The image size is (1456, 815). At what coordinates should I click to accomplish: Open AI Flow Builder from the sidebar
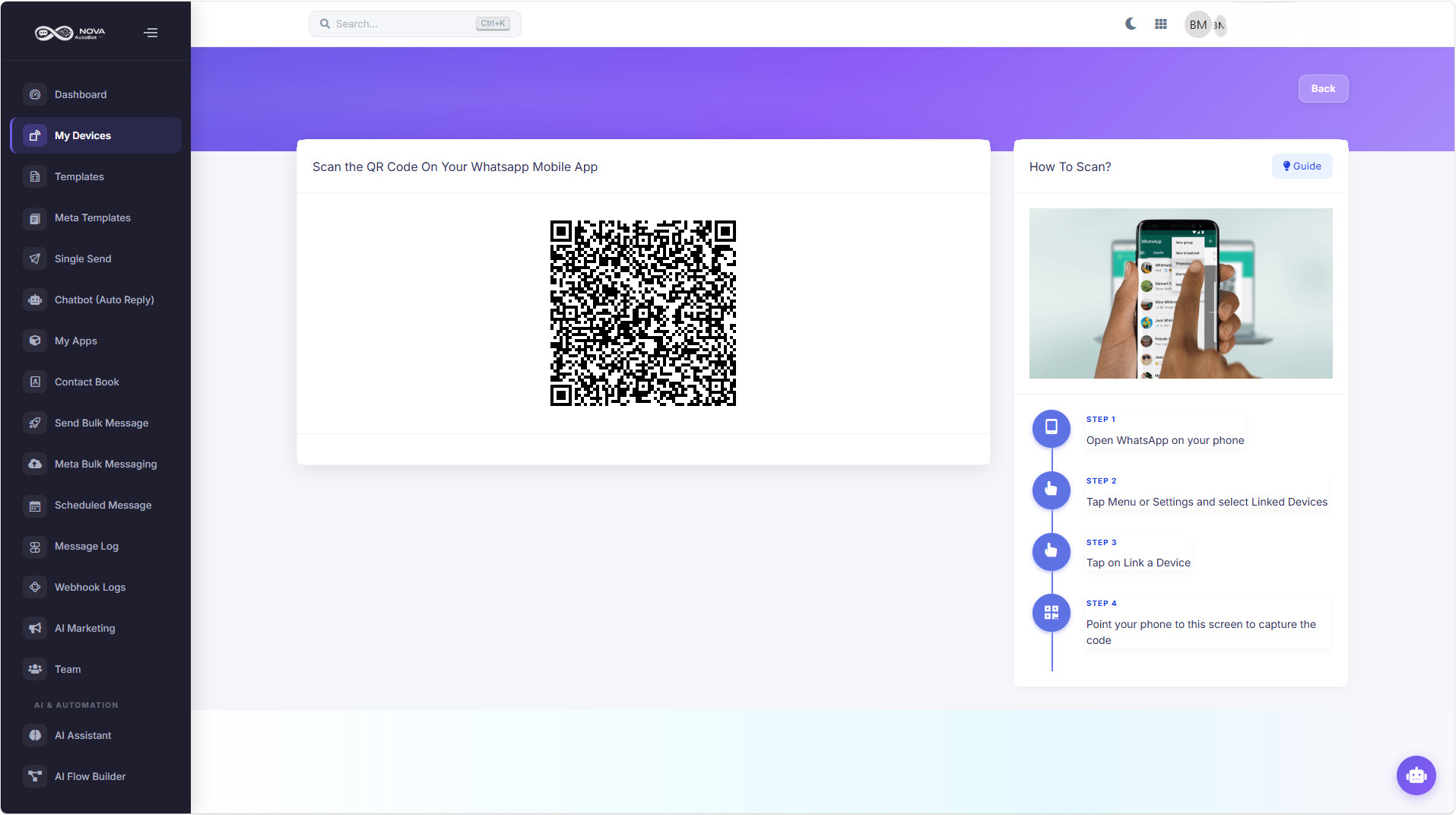click(90, 776)
